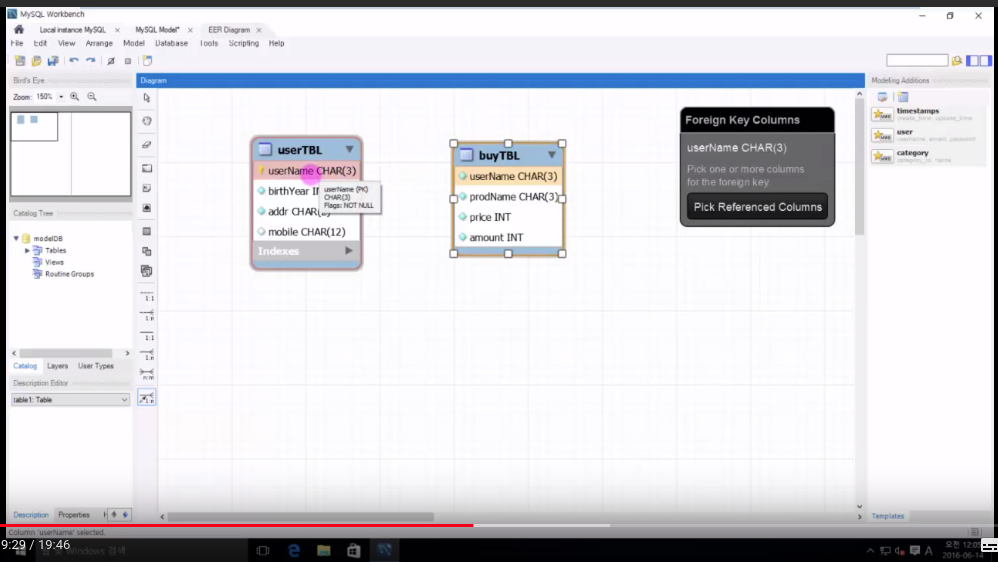Screen dimensions: 998x562
Task: Toggle align-to-grid square toolbar icon
Action: 128,61
